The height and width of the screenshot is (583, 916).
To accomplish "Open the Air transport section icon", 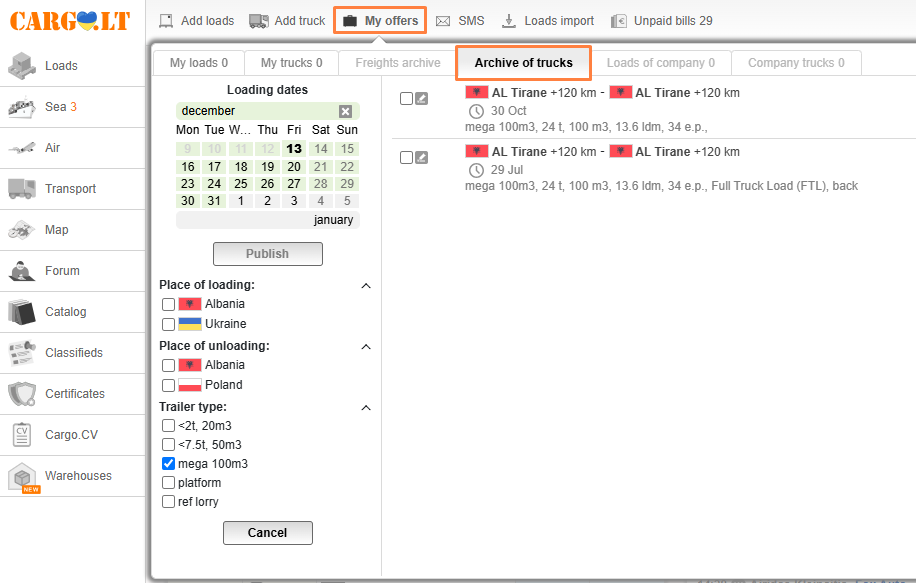I will click(22, 148).
